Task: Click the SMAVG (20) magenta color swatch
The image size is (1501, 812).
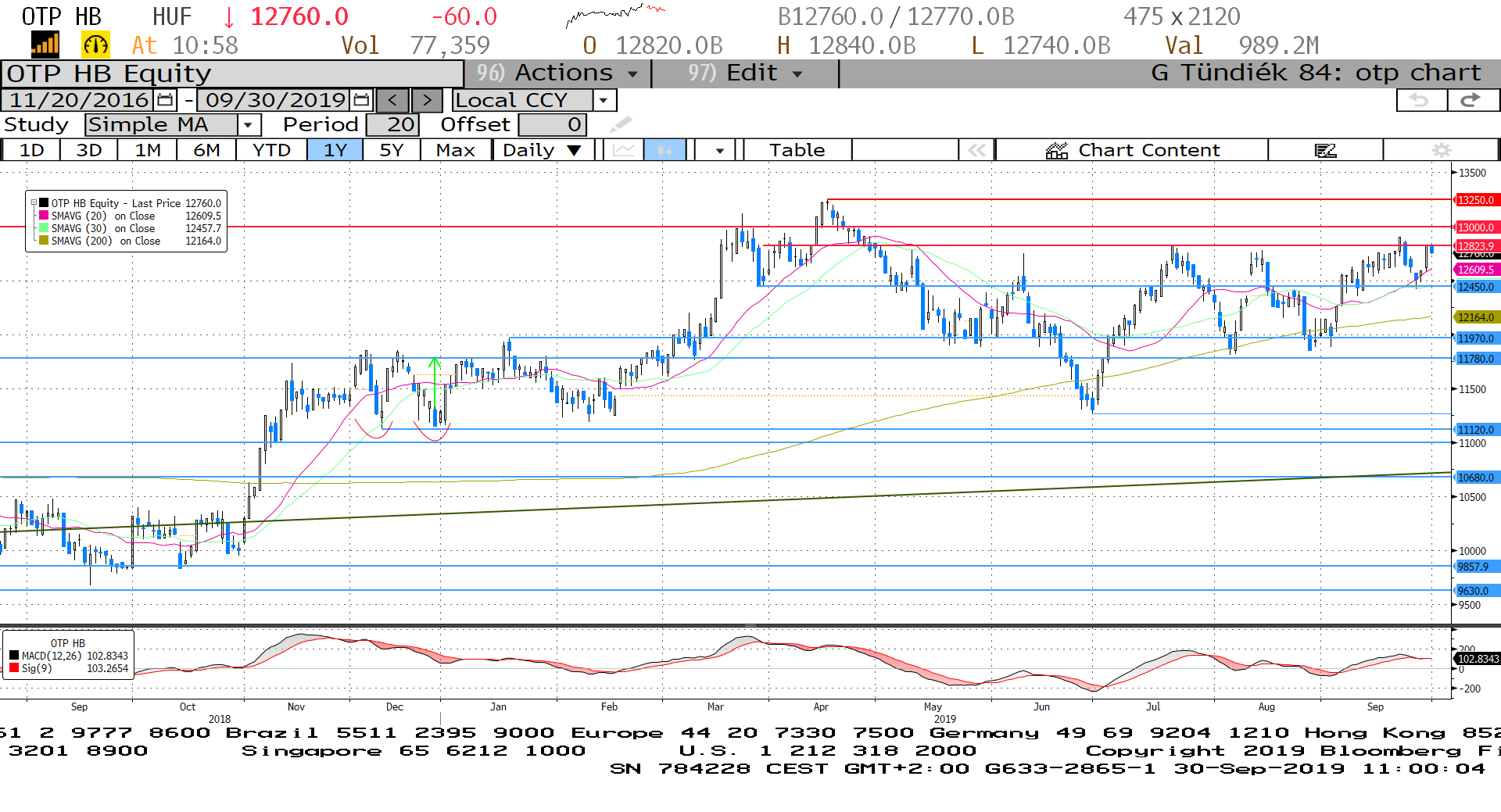Action: 44,216
